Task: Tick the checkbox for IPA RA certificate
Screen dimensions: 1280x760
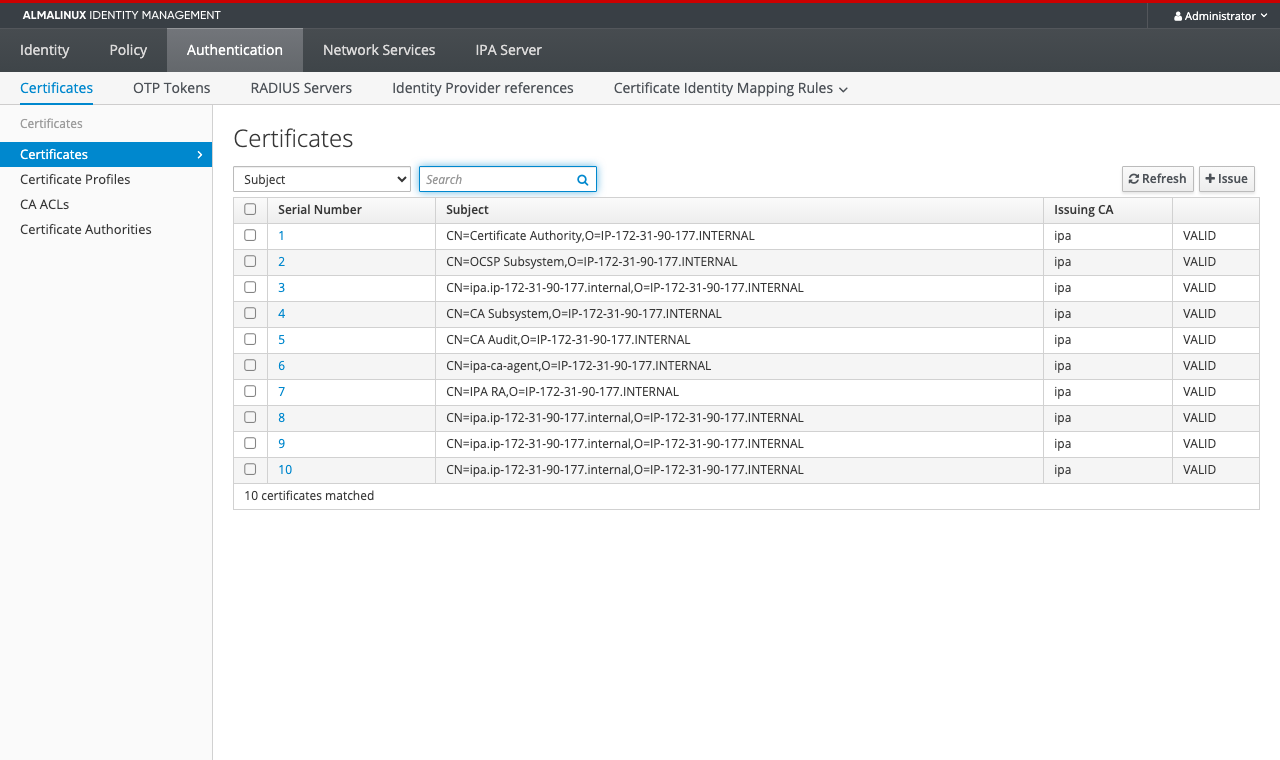Action: pyautogui.click(x=250, y=391)
